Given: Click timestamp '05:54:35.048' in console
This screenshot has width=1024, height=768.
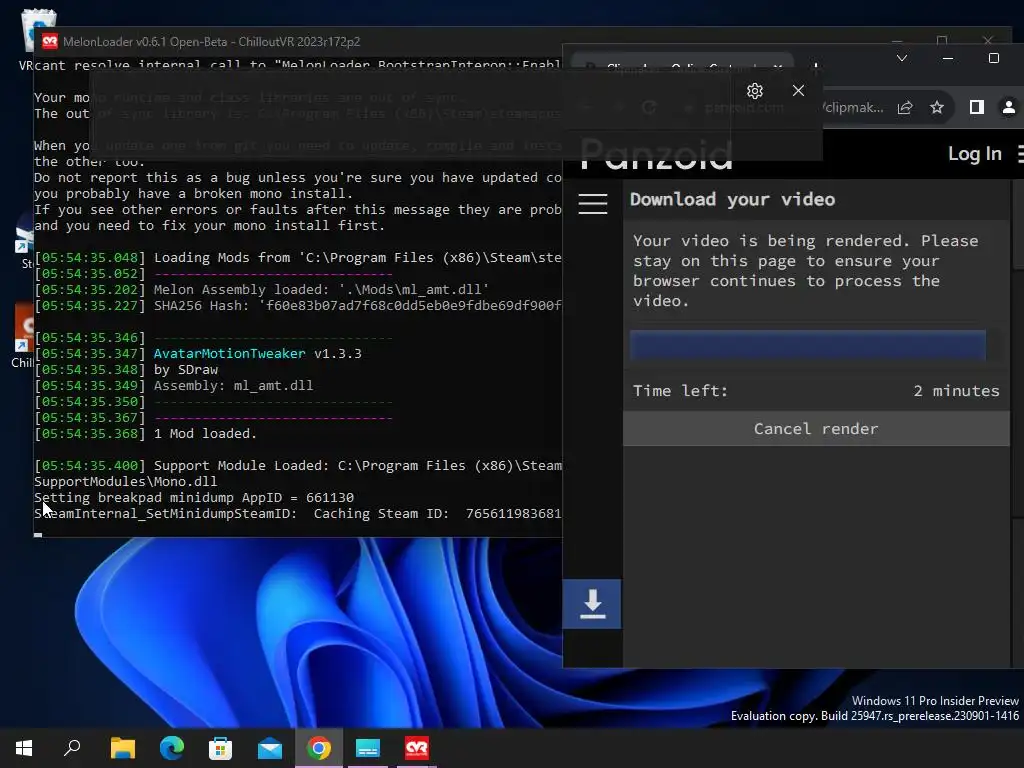Looking at the screenshot, I should pos(90,257).
